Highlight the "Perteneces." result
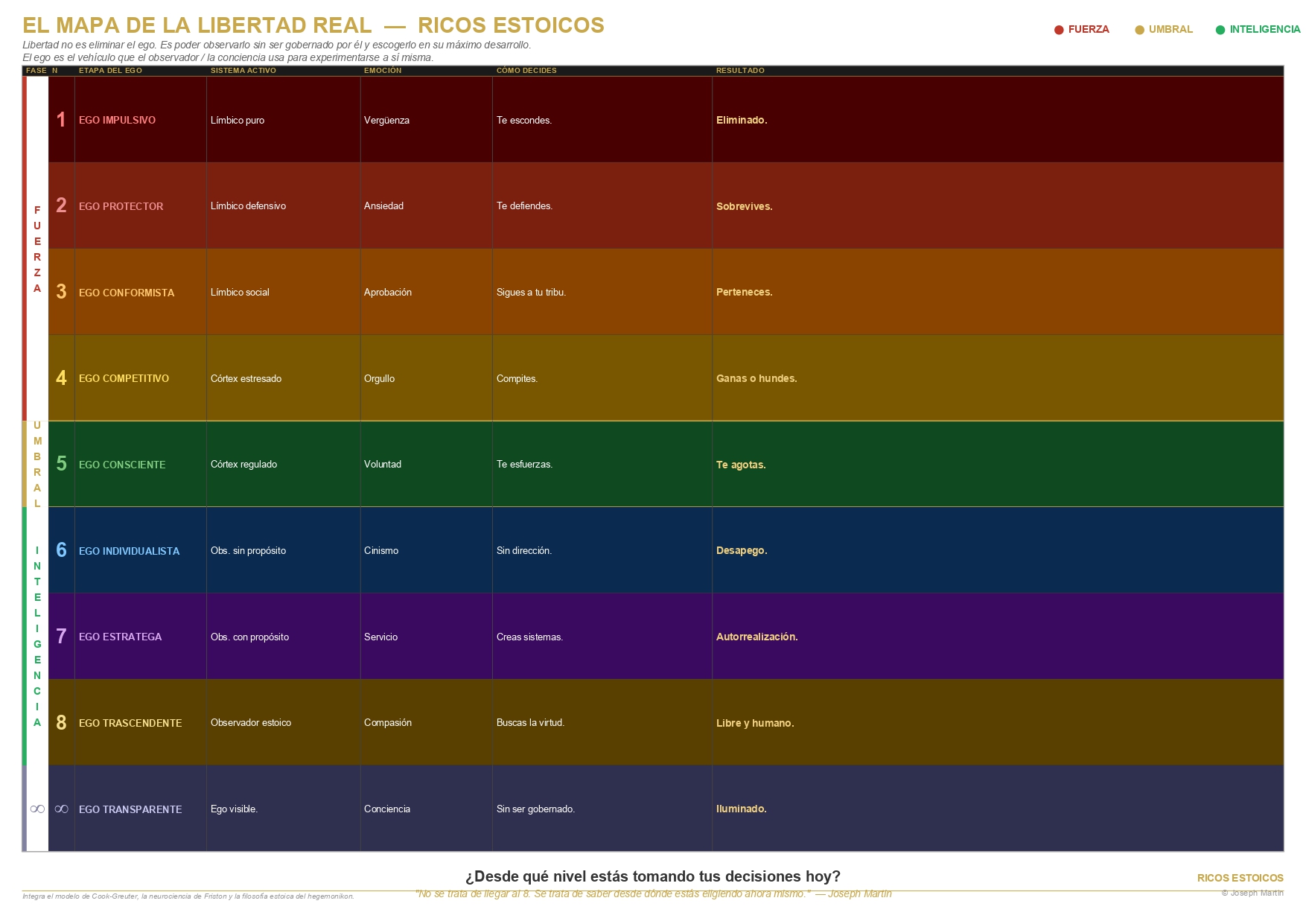The image size is (1306, 924). tap(744, 292)
